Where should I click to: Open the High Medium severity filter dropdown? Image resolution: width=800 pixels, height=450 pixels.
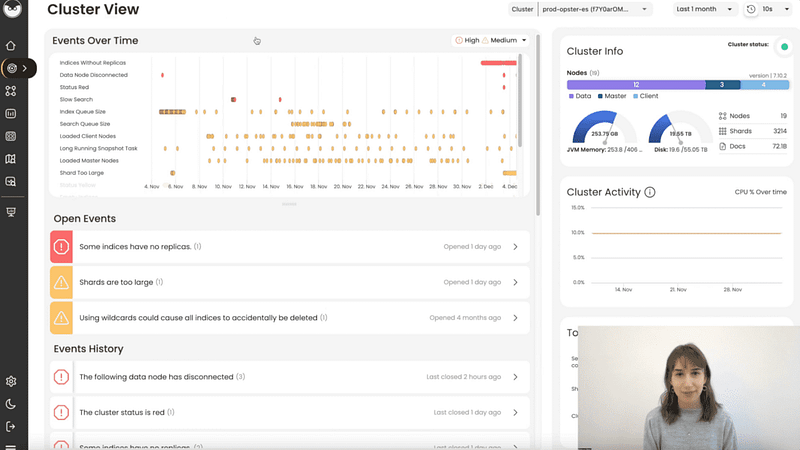coord(490,40)
